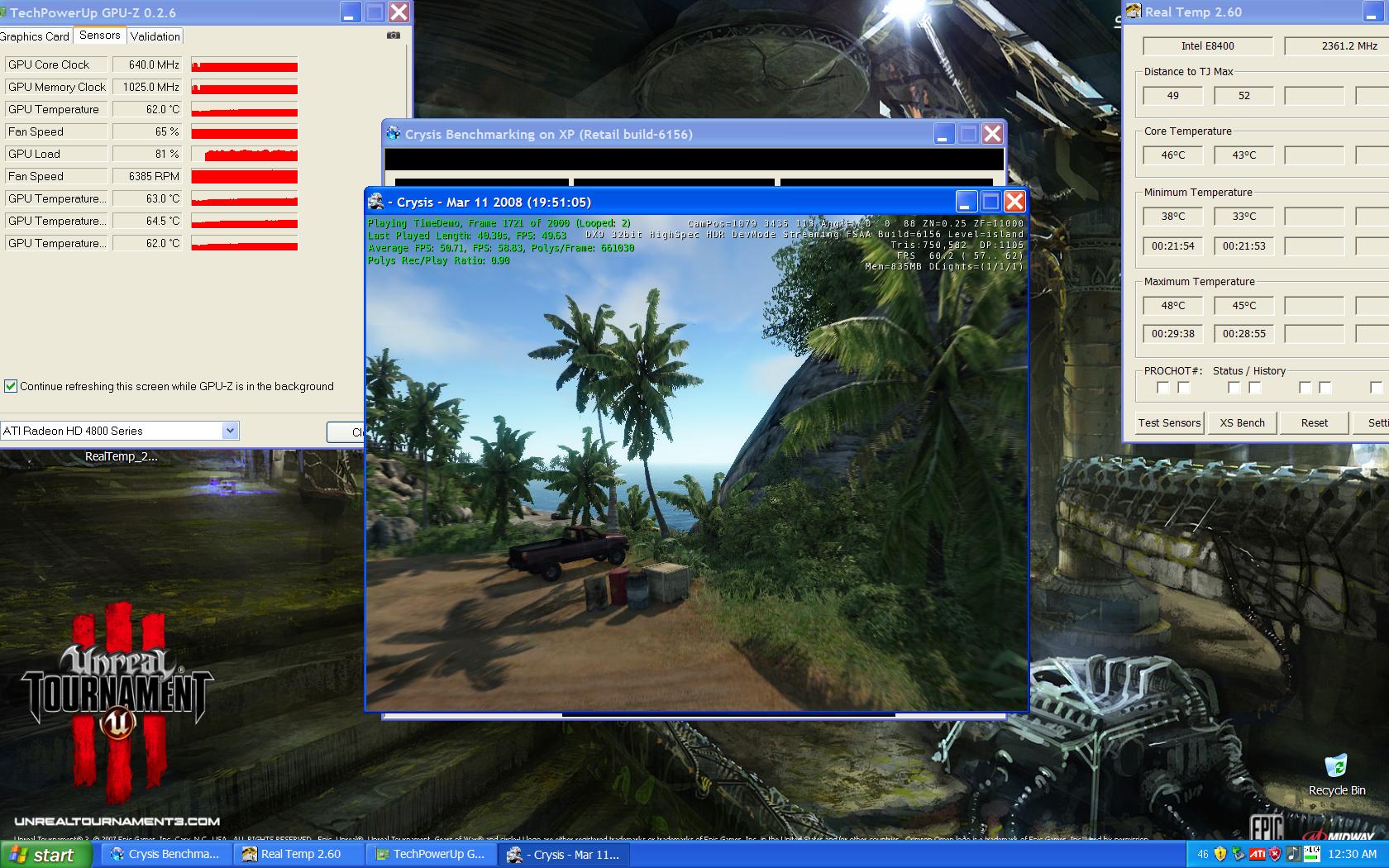Image resolution: width=1389 pixels, height=868 pixels.
Task: Click the 64.5 °C temperature value
Action: point(147,221)
